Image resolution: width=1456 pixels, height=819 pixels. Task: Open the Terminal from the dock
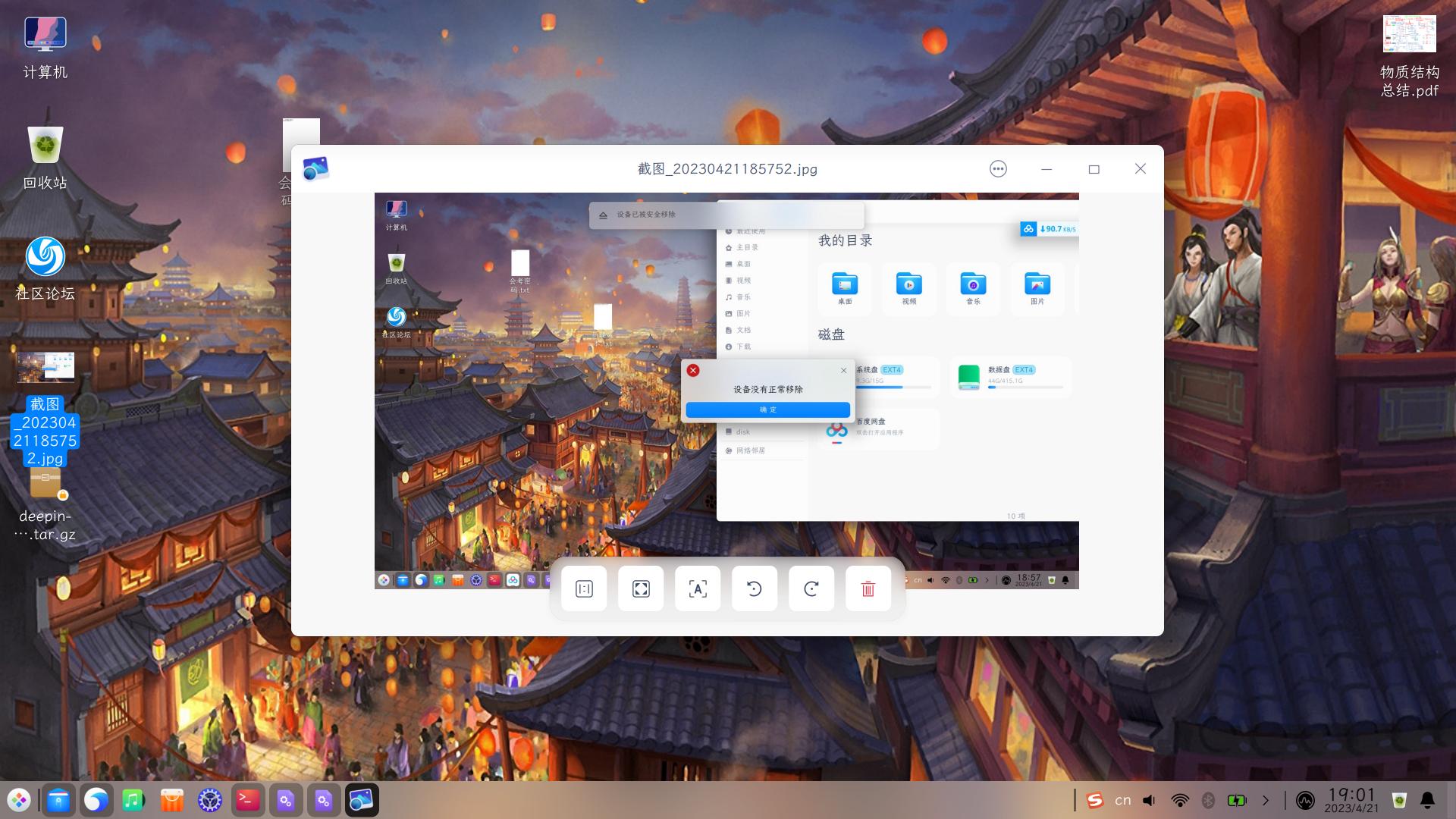248,800
